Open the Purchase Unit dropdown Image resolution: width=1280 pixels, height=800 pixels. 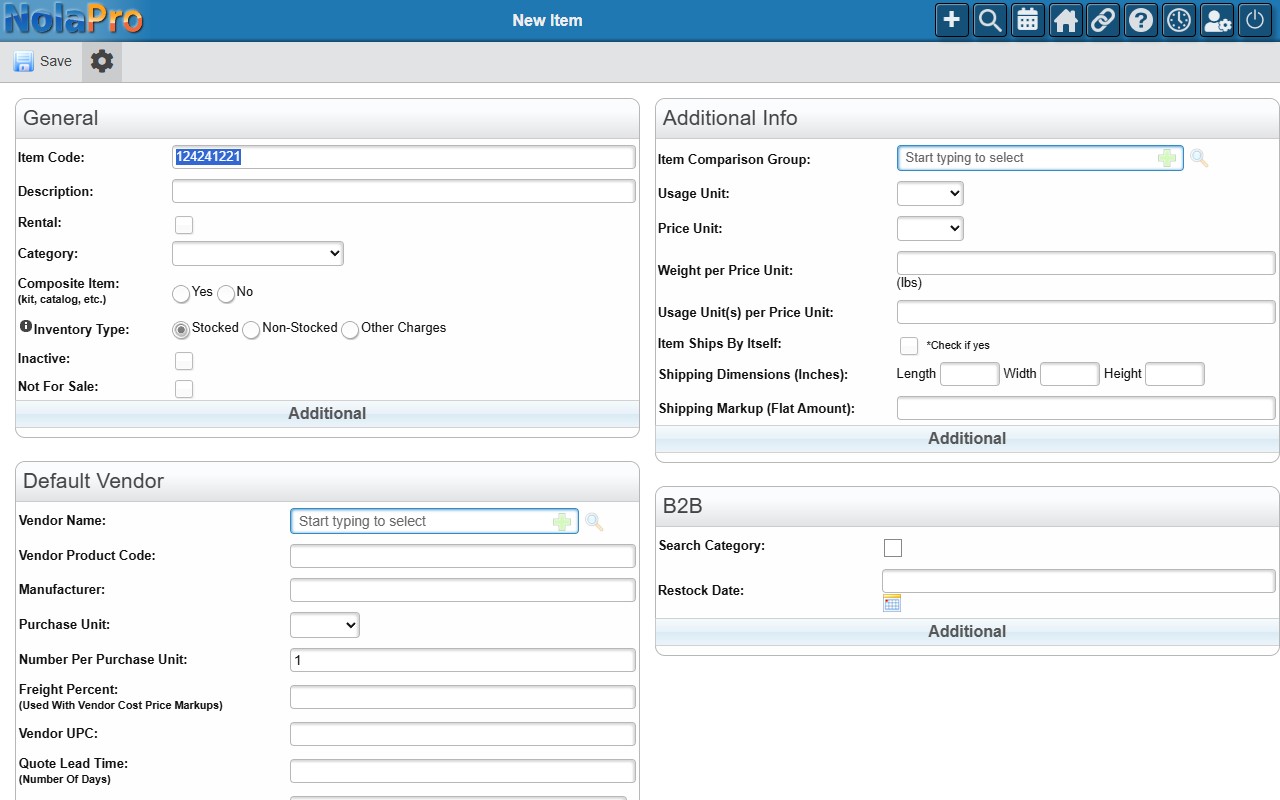(x=324, y=625)
